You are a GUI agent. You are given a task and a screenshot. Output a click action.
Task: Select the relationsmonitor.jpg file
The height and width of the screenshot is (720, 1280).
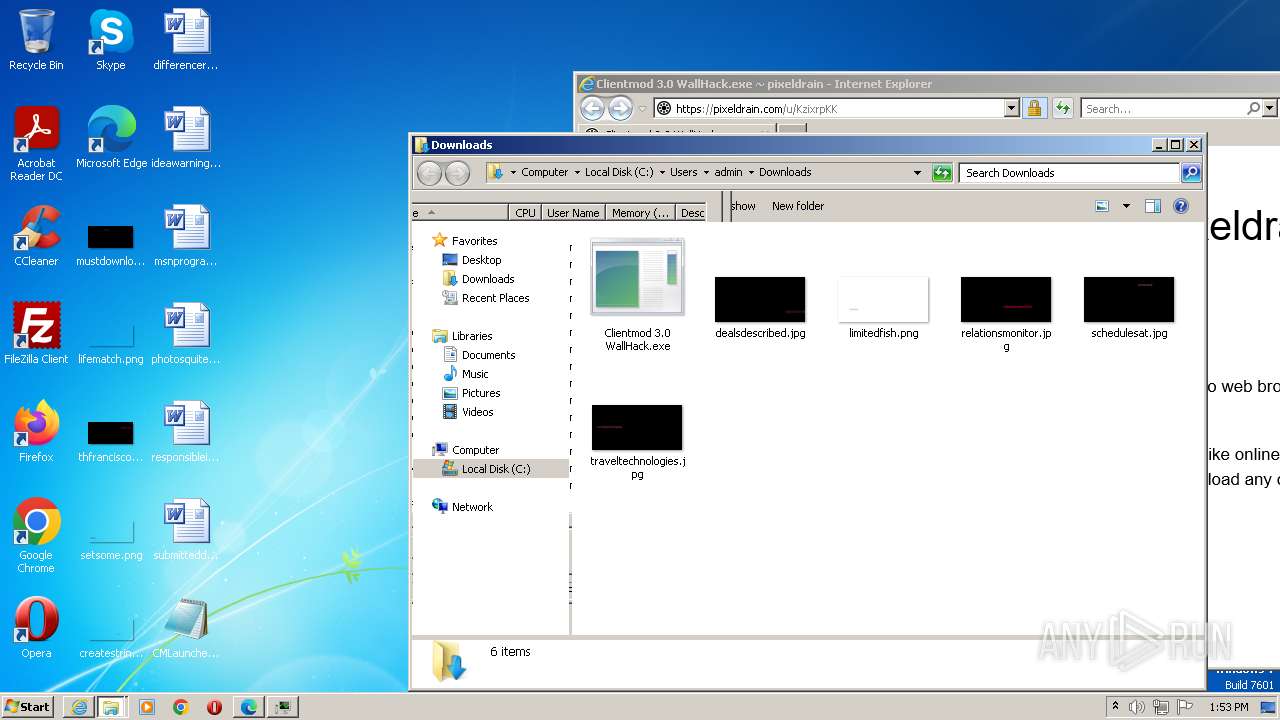pyautogui.click(x=1006, y=314)
